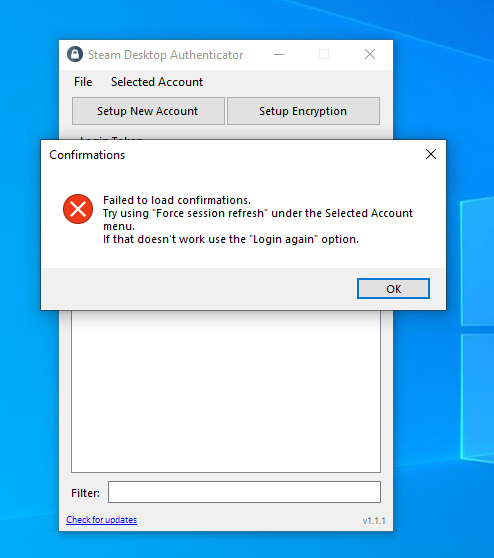The image size is (494, 558).
Task: Click the Setup New Account button
Action: click(148, 111)
